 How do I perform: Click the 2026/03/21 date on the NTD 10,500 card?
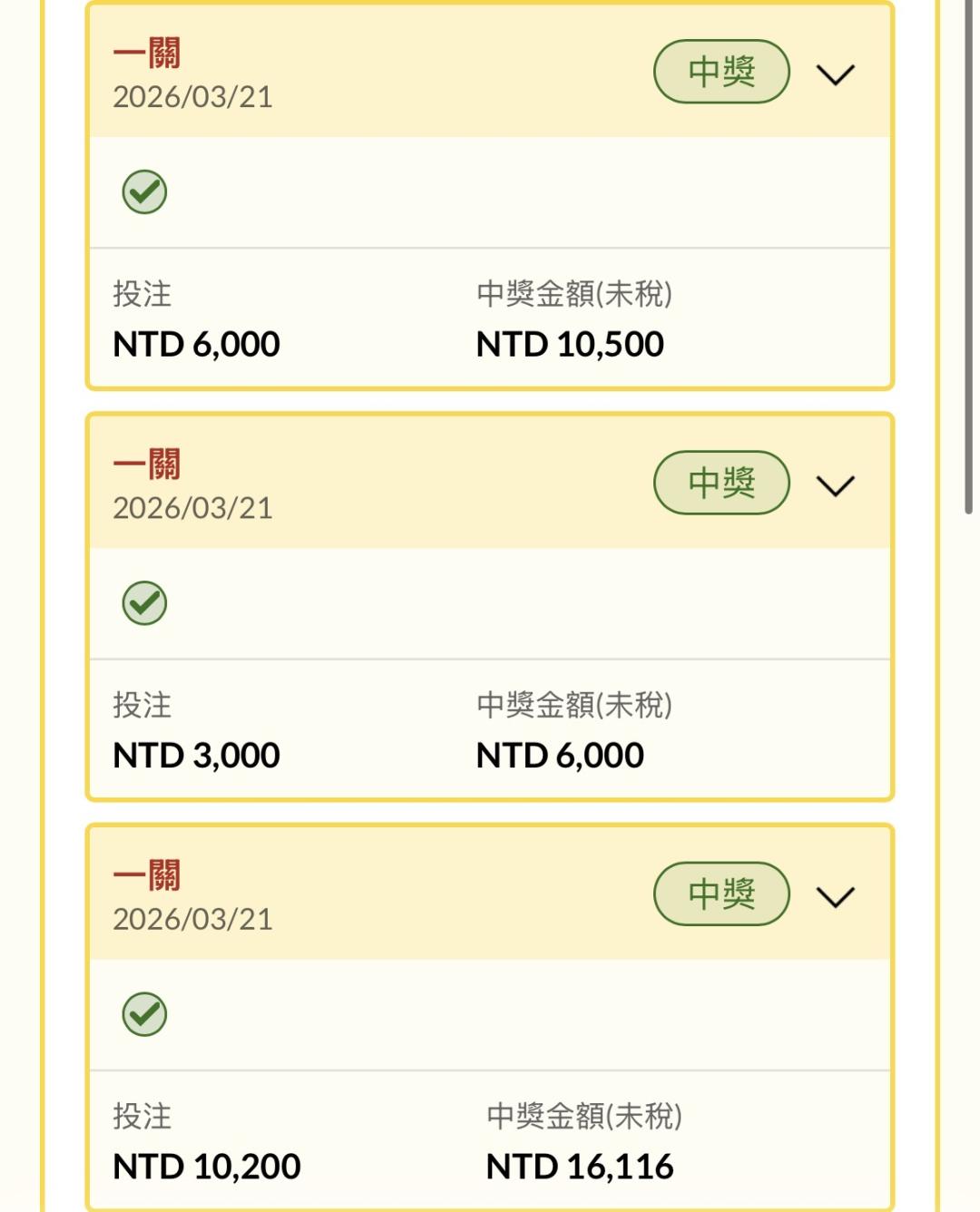pos(192,97)
